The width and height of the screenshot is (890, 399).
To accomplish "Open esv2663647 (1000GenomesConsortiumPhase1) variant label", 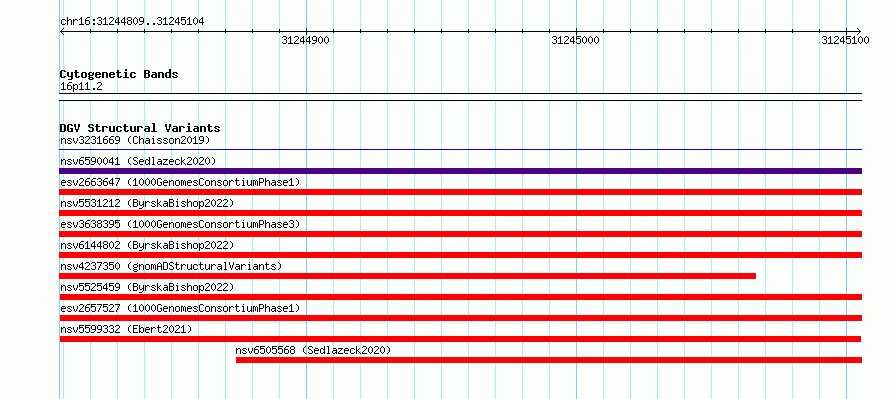I will pyautogui.click(x=180, y=182).
